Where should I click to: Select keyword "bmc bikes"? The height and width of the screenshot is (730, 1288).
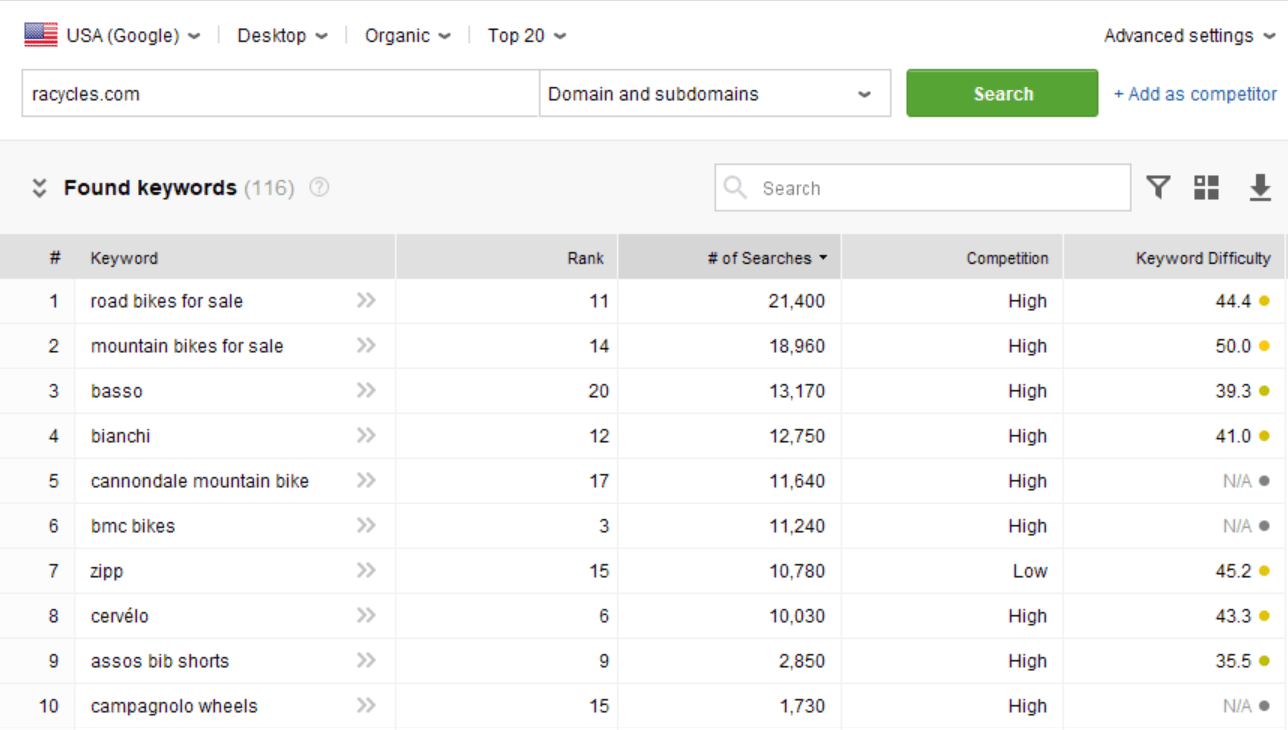(132, 526)
